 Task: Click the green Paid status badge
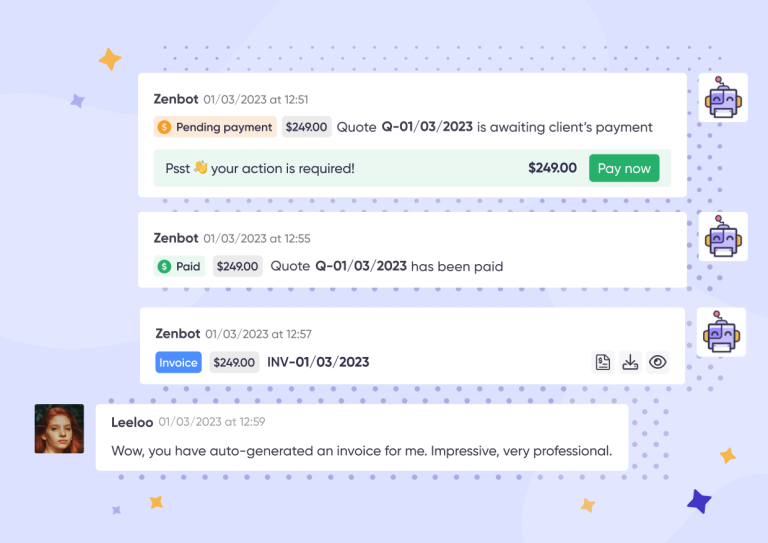coord(180,266)
